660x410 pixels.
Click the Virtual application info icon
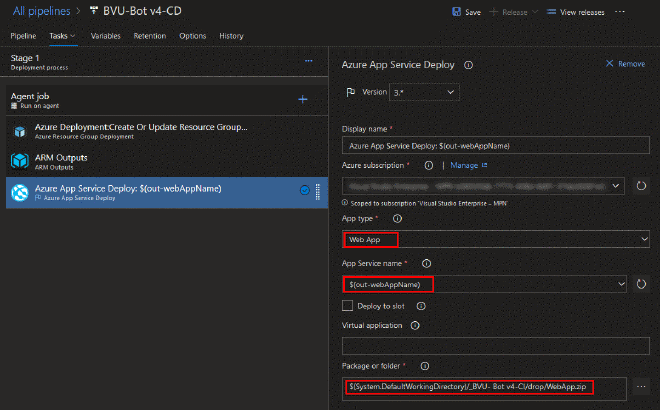point(414,325)
